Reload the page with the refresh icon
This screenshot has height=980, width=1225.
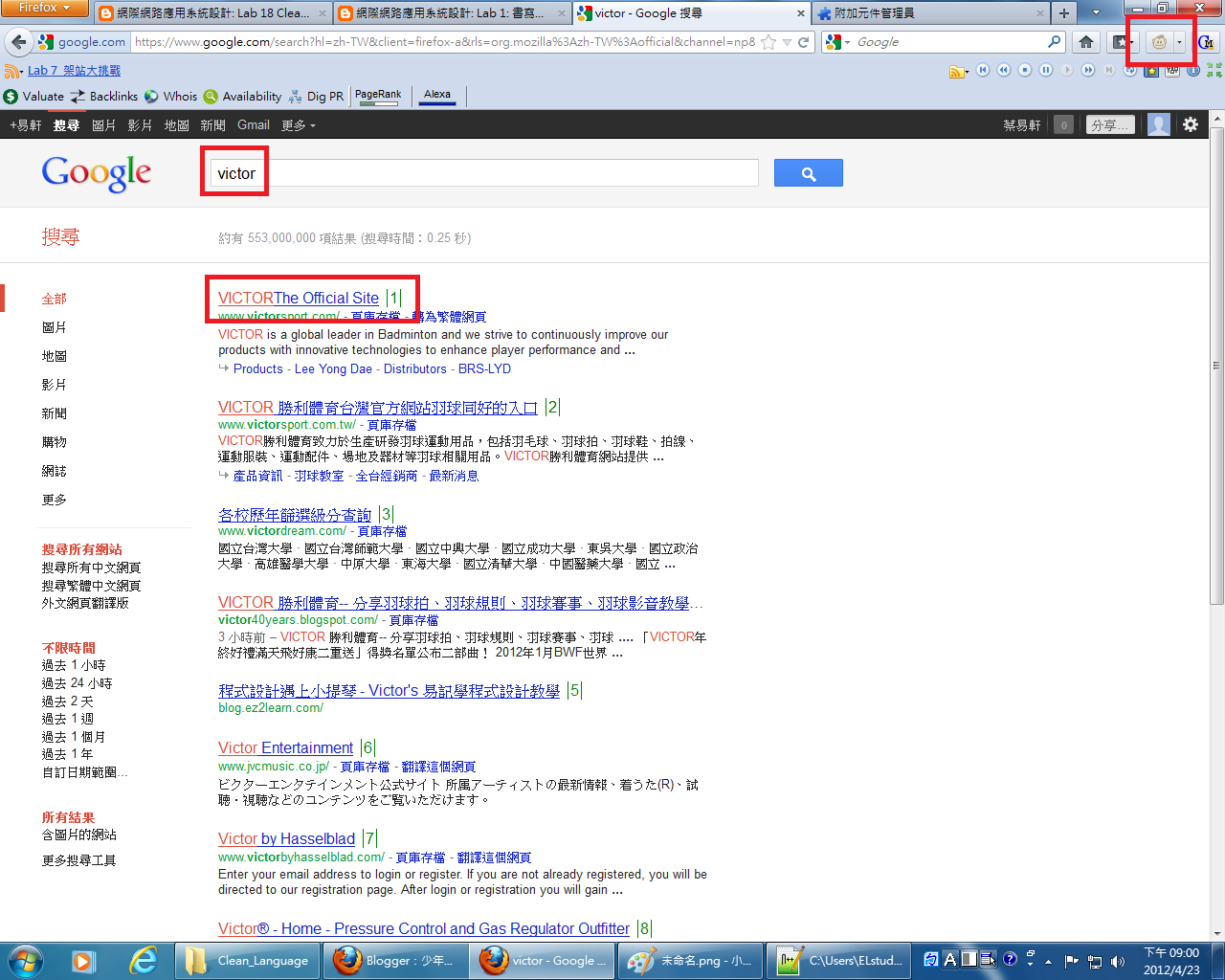[804, 42]
